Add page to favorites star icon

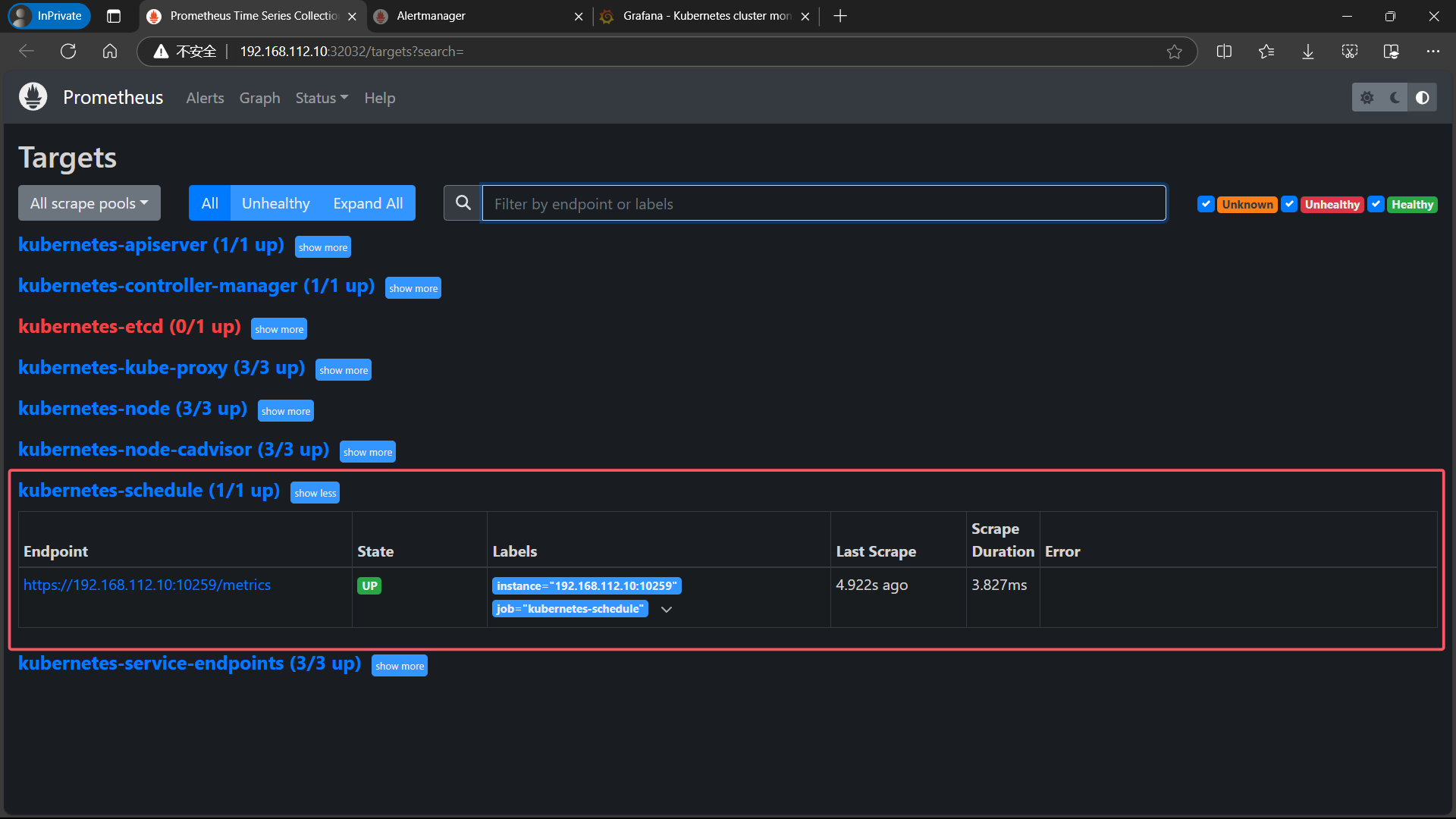[x=1174, y=52]
